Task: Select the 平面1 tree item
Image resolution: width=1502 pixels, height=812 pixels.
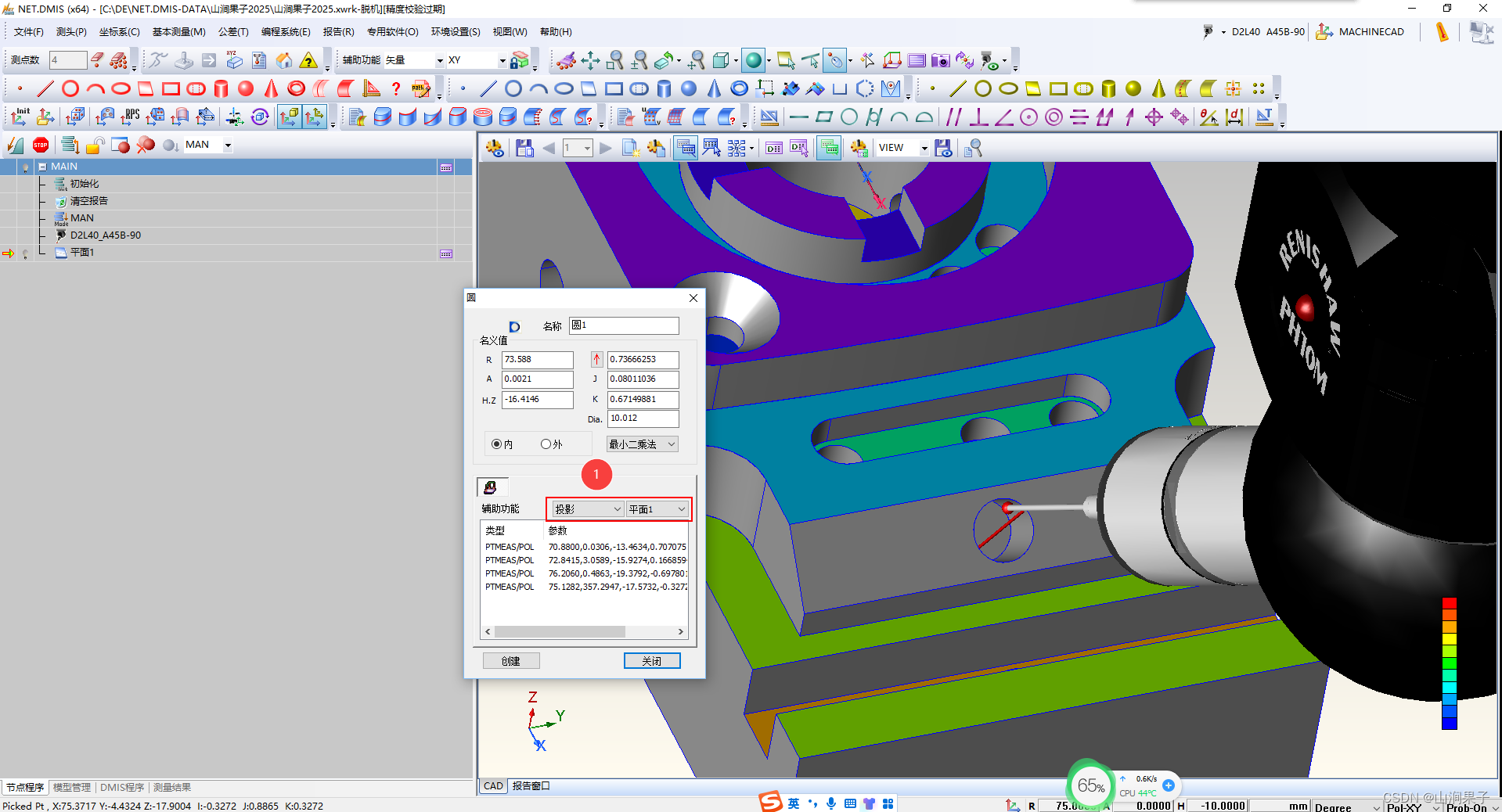Action: pos(82,253)
